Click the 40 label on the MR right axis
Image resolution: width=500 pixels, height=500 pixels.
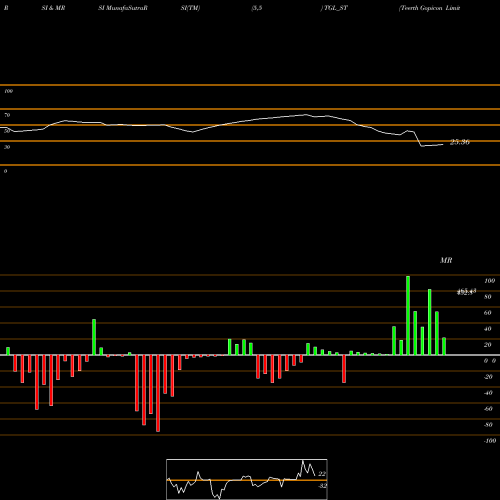coord(488,329)
